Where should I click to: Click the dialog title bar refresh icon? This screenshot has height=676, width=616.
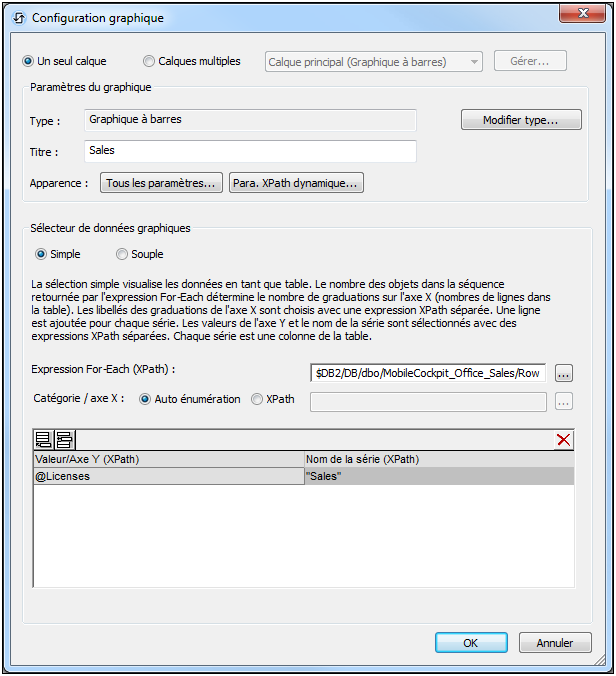(x=19, y=18)
